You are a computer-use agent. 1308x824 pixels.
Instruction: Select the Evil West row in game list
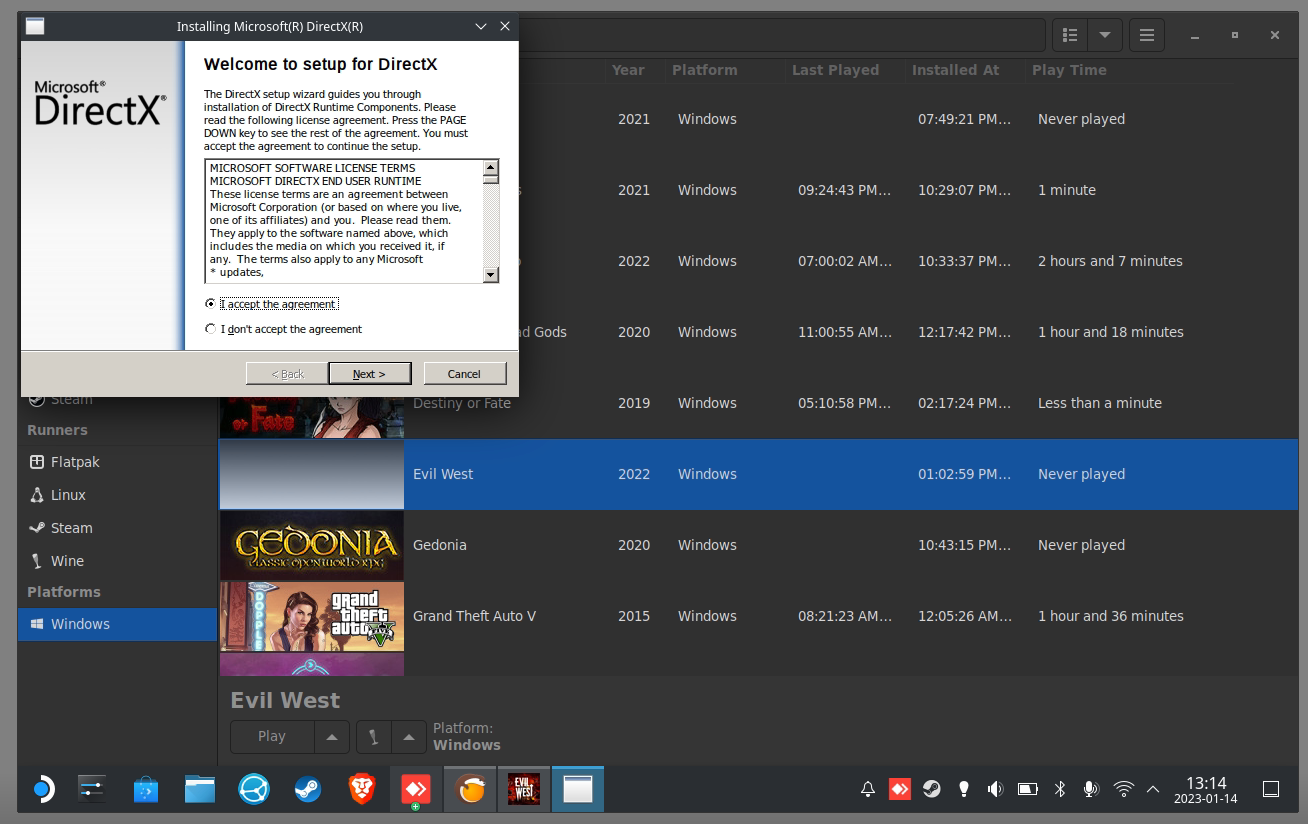pyautogui.click(x=758, y=474)
